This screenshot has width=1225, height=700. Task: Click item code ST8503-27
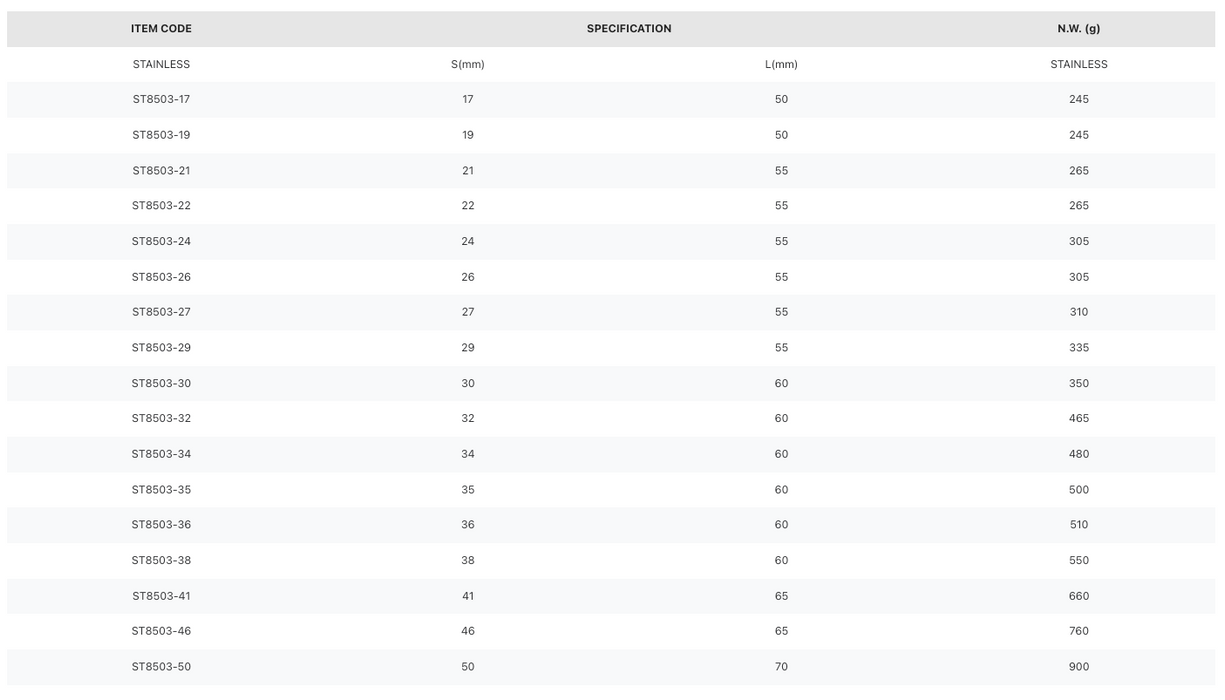tap(161, 312)
